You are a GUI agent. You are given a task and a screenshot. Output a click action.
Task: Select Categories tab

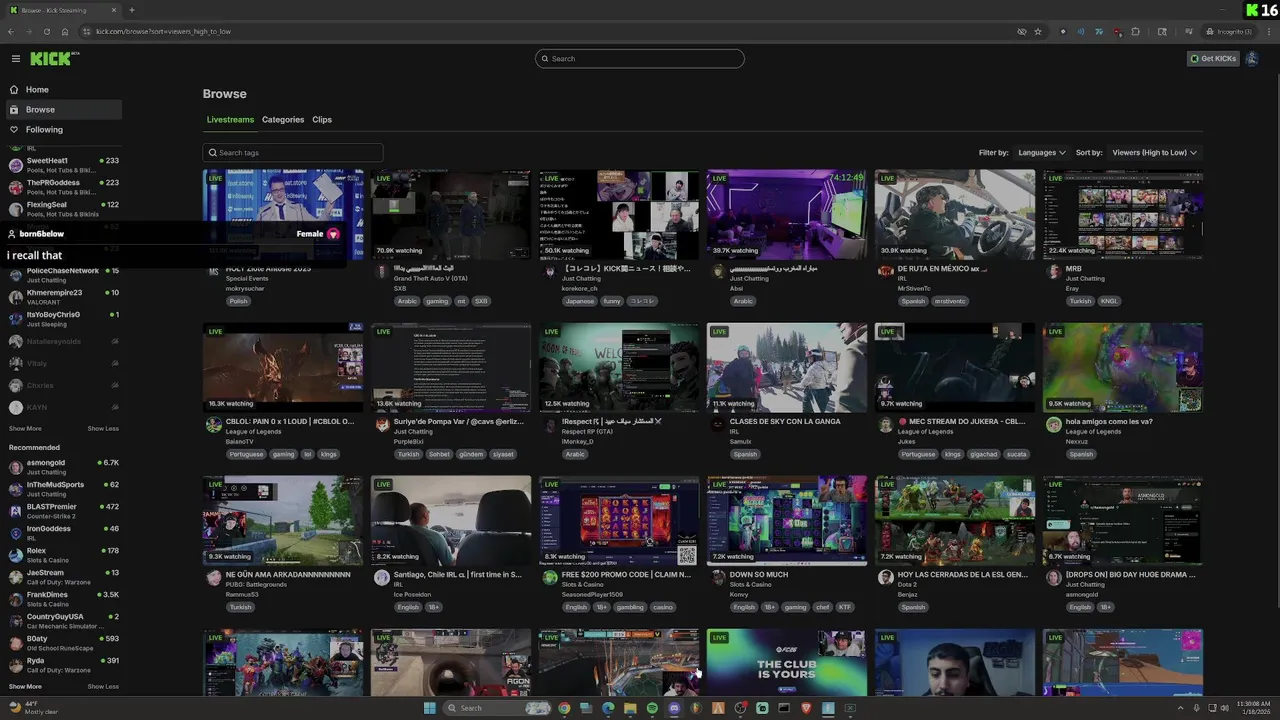pyautogui.click(x=283, y=120)
